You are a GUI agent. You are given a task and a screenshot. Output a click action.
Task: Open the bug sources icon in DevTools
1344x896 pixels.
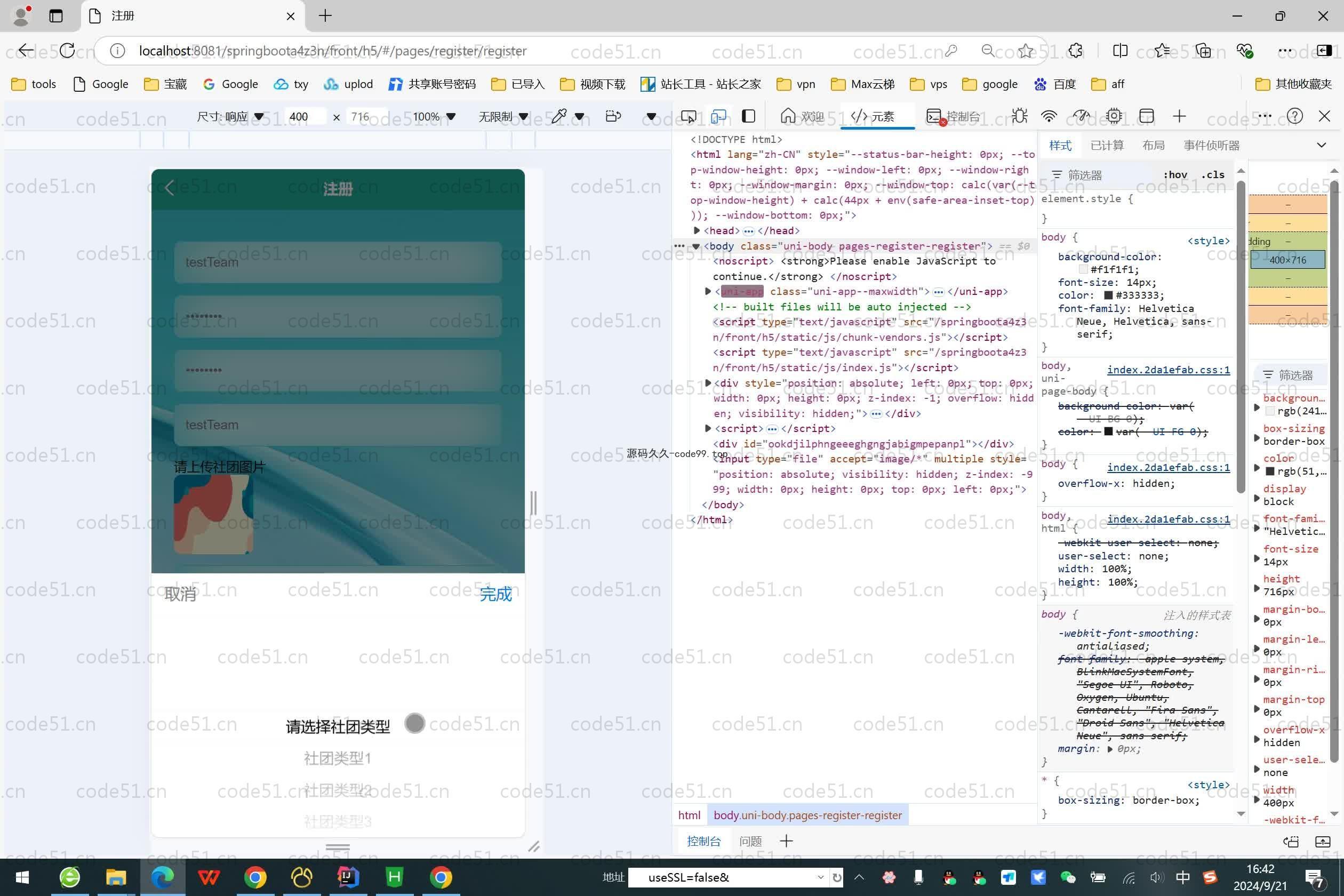click(x=1019, y=117)
